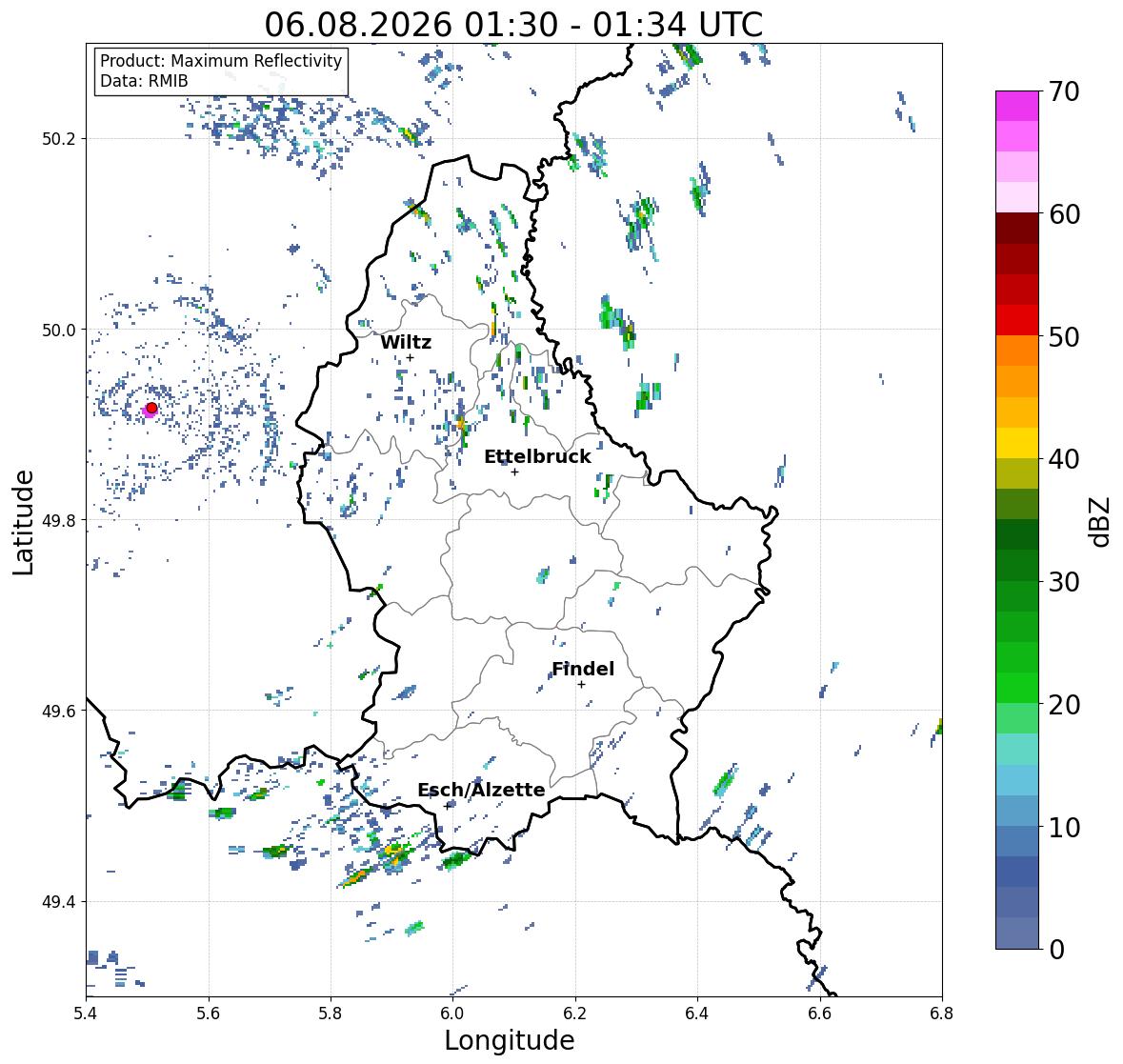Click the 6.6 longitude tick label
This screenshot has height=1064, width=1123.
[820, 1014]
